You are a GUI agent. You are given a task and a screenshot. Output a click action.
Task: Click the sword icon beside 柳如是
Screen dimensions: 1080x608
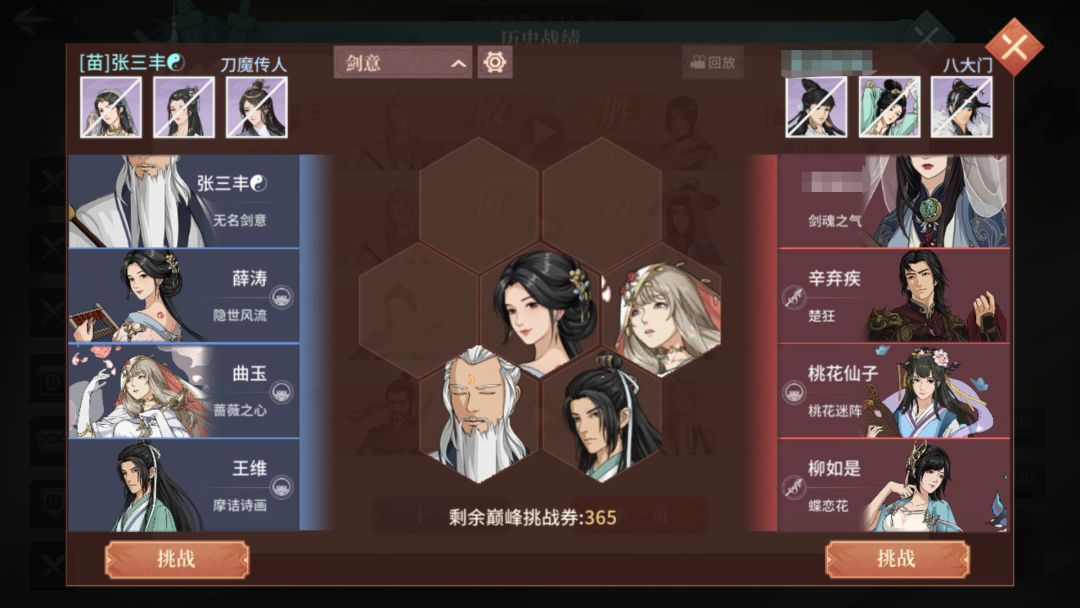[793, 488]
